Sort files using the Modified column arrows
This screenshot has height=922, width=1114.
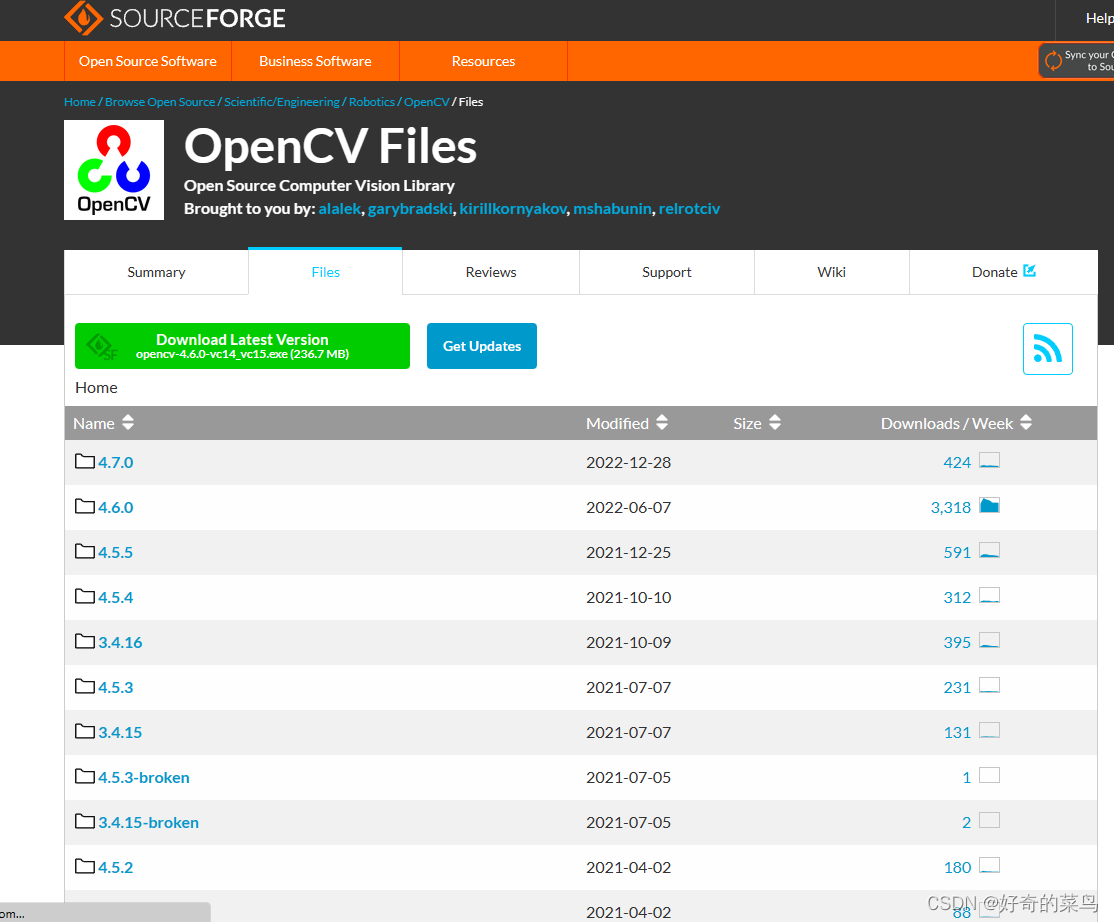tap(662, 423)
